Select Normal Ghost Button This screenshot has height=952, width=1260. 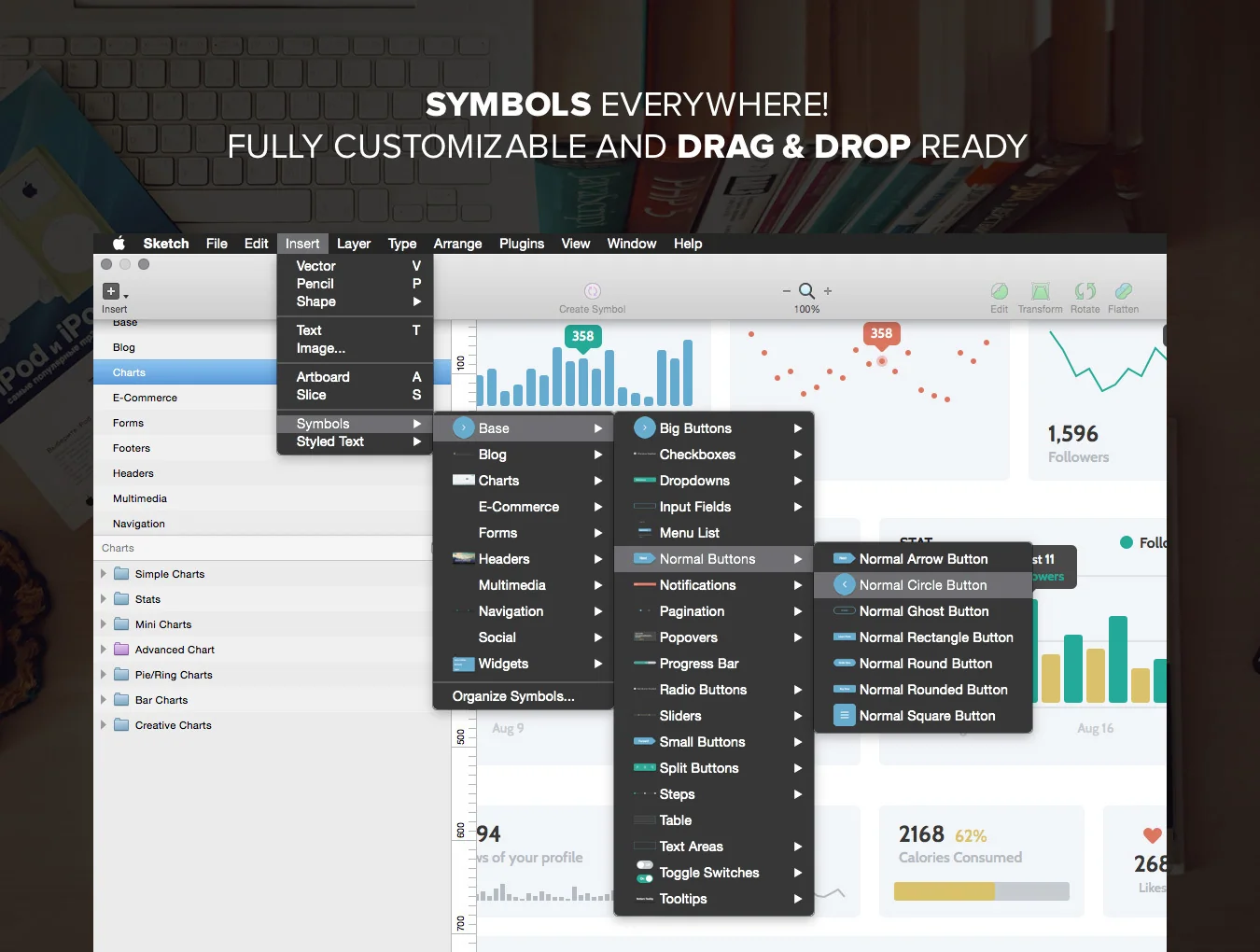923,611
